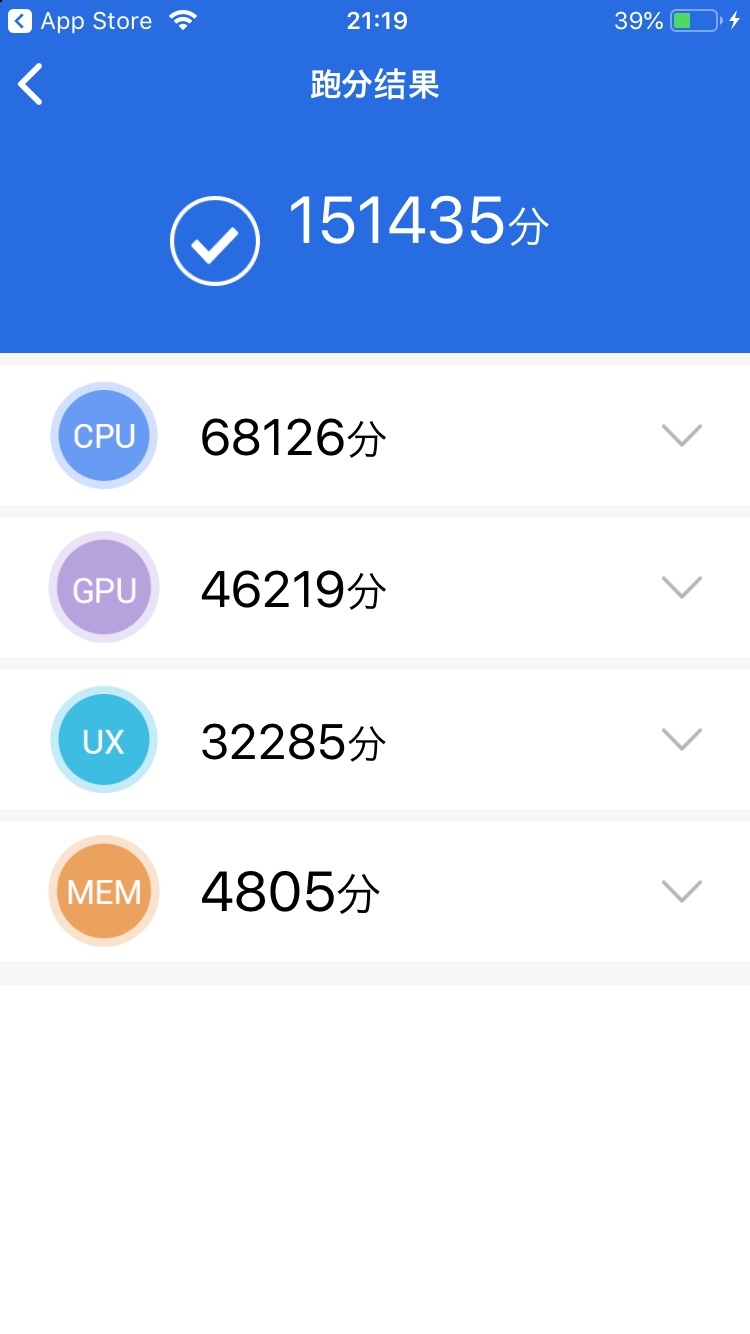Tap the blue CPU circle icon

pyautogui.click(x=104, y=436)
